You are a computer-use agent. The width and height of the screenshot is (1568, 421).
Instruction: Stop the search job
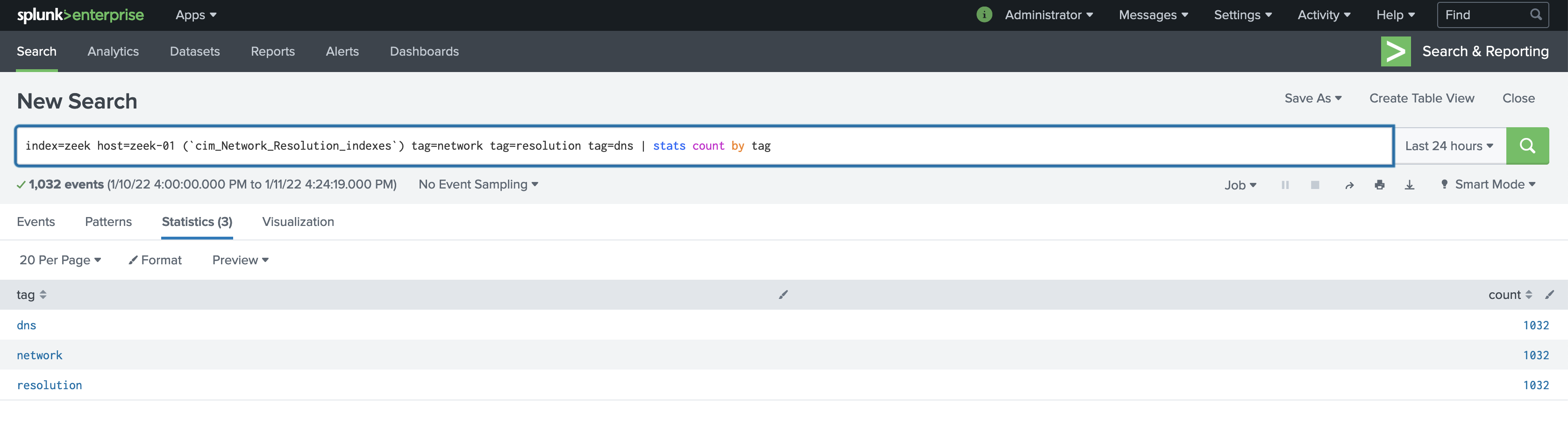(1315, 184)
